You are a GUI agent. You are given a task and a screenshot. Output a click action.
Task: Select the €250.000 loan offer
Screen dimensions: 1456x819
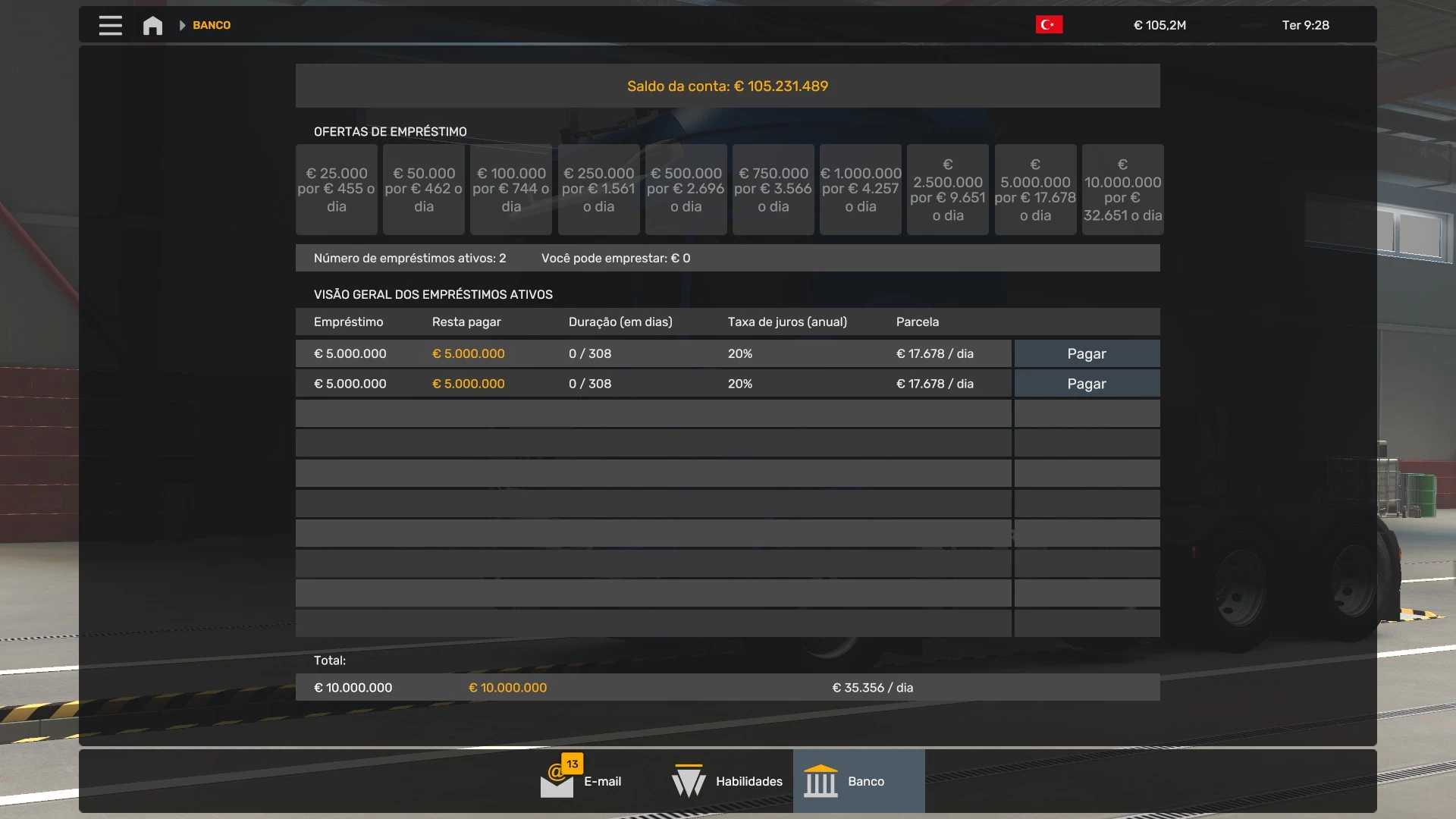pyautogui.click(x=598, y=190)
